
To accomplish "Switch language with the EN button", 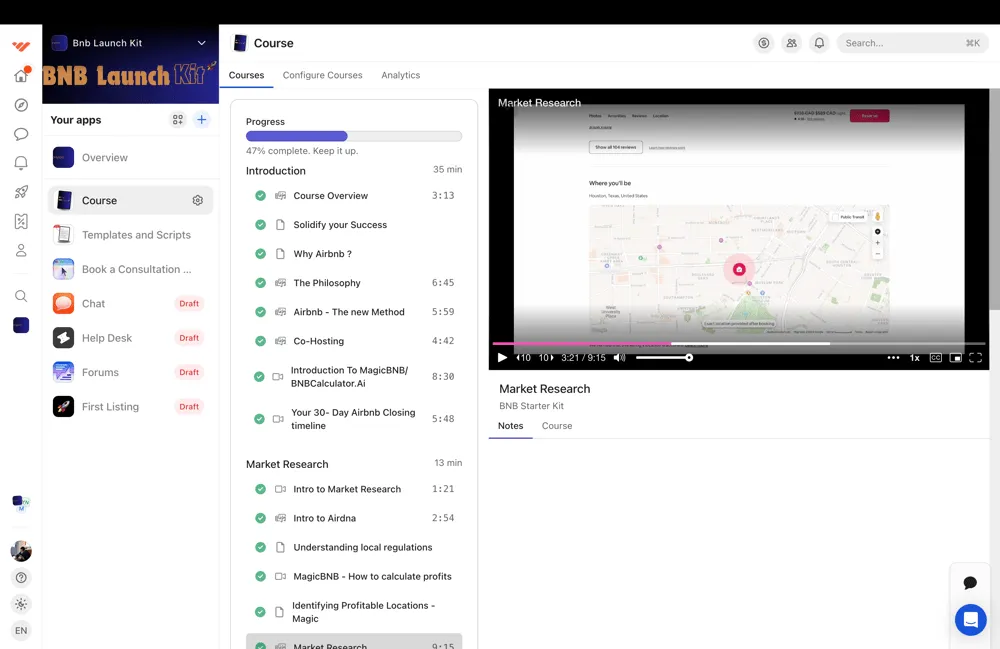I will [21, 631].
